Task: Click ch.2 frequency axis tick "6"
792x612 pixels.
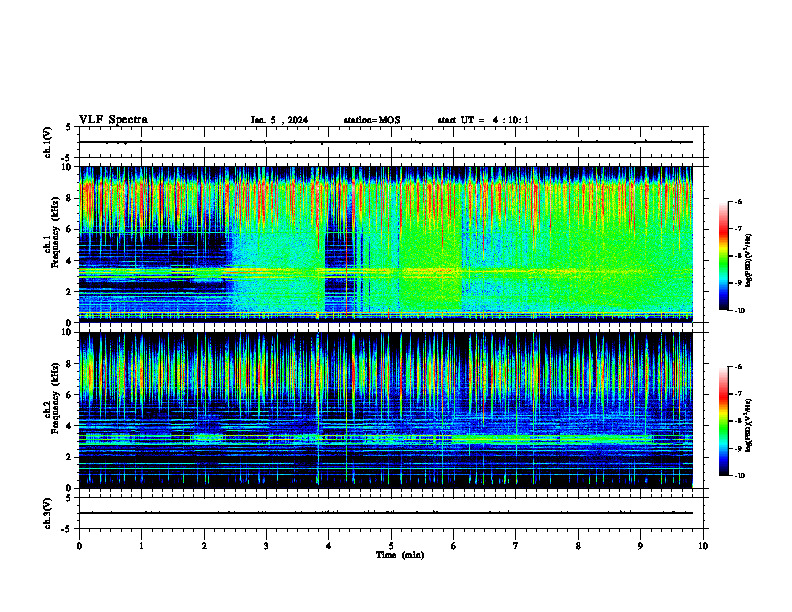Action: click(69, 395)
